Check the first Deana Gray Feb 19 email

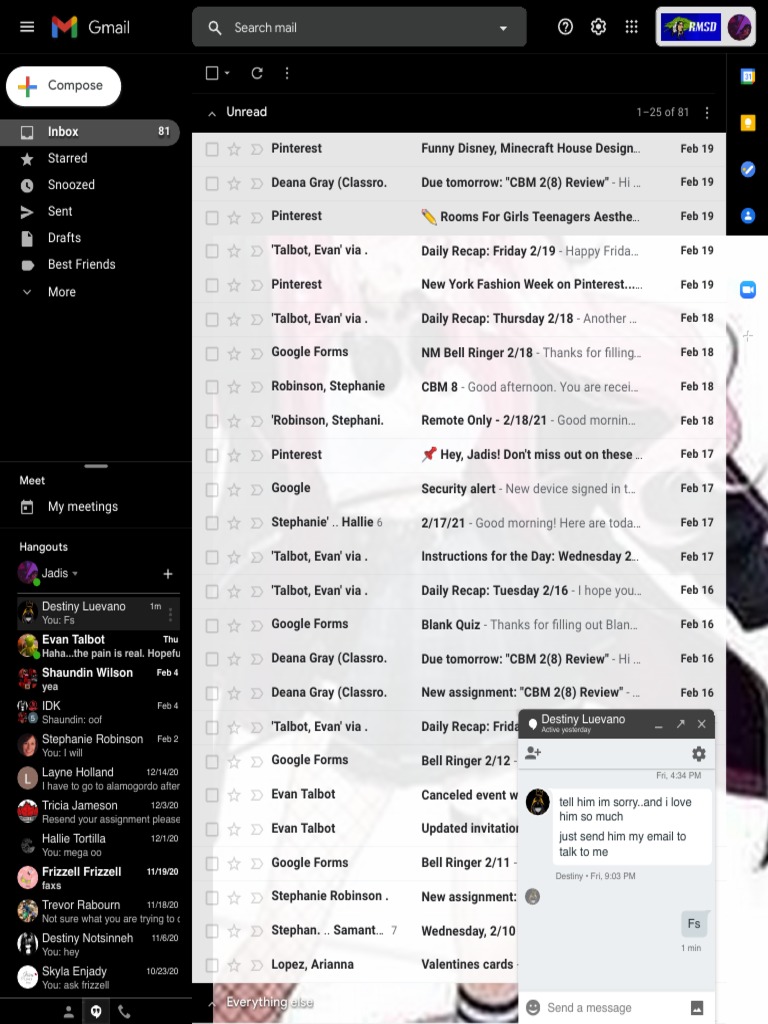212,183
